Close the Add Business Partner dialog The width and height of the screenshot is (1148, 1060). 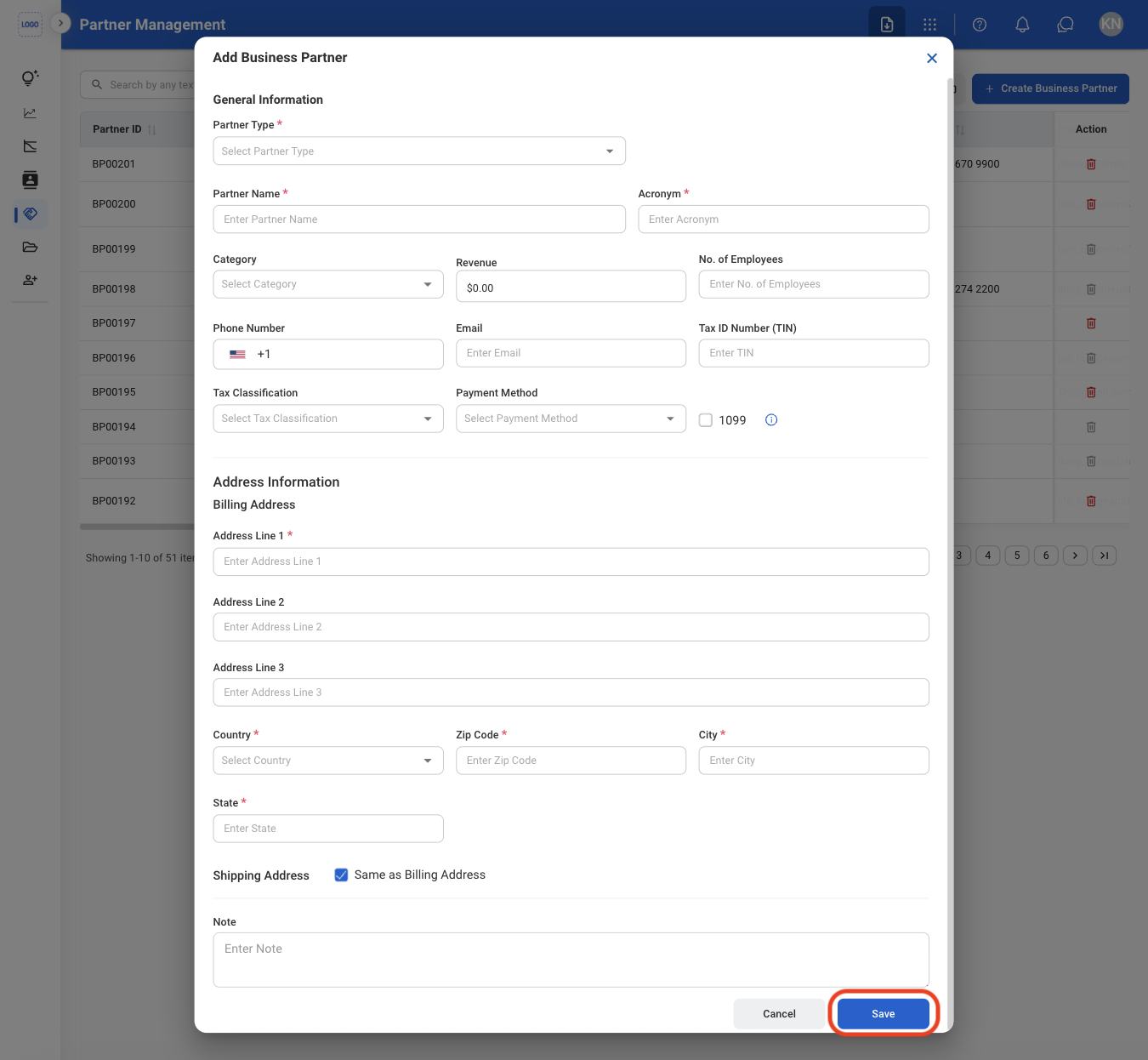click(932, 58)
